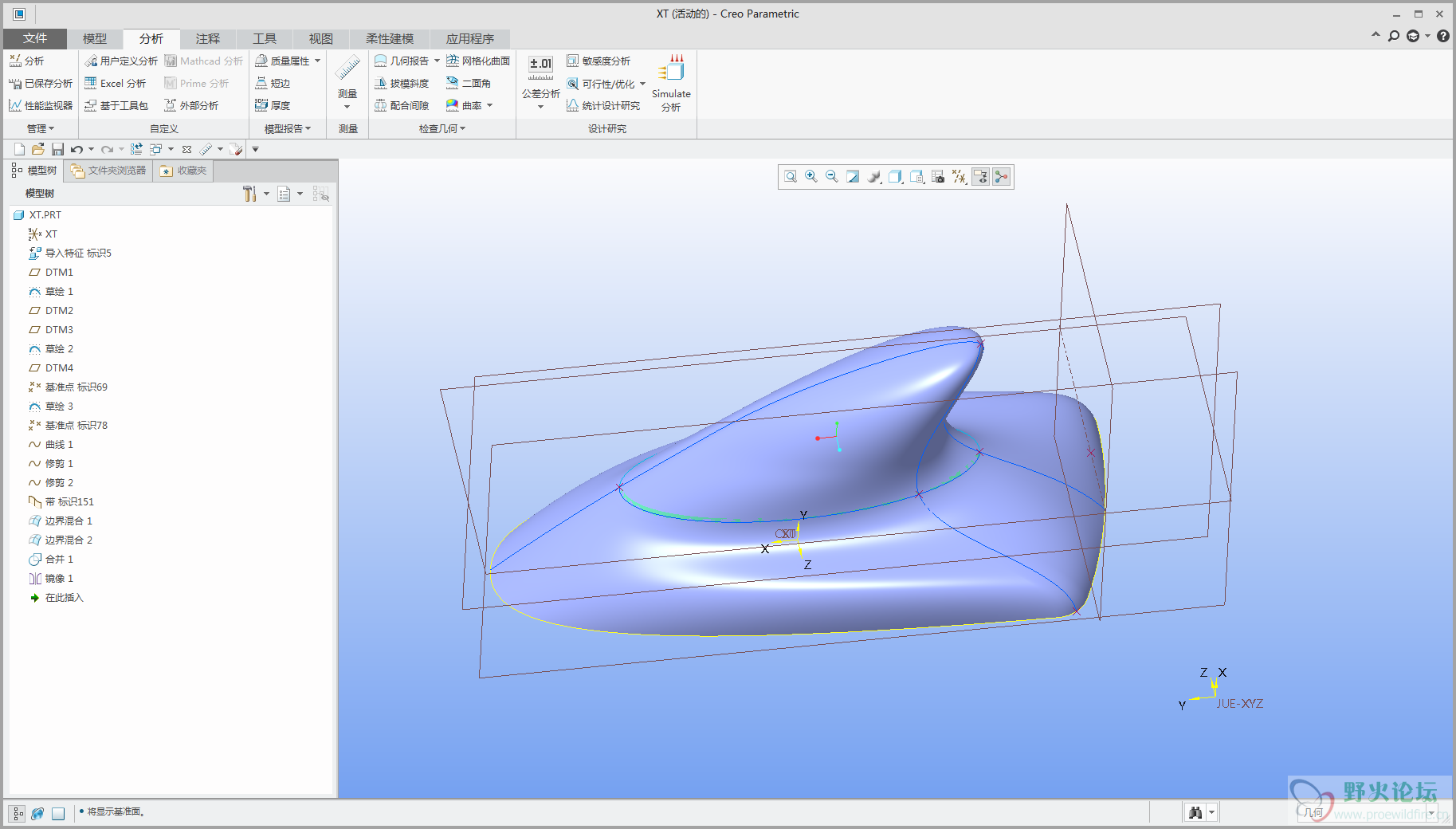Switch to the 注释 ribbon tab
This screenshot has height=829, width=1456.
[x=208, y=38]
